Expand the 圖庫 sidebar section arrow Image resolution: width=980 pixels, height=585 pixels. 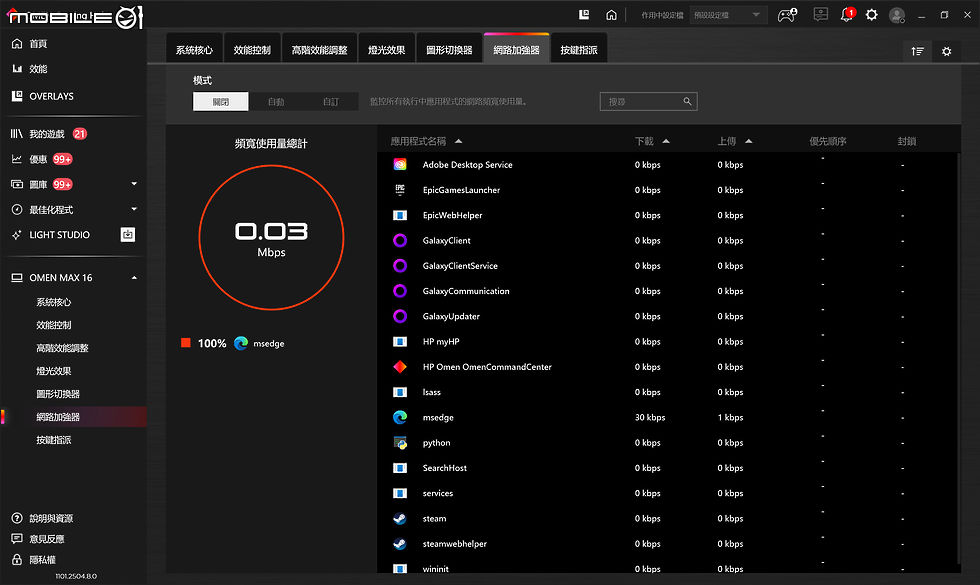tap(134, 184)
